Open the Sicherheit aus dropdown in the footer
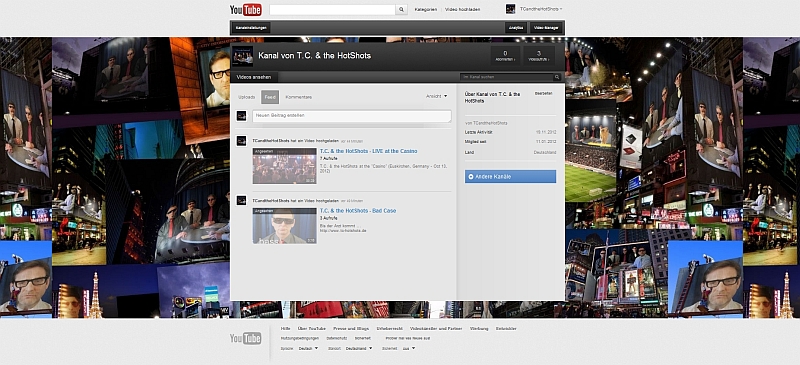This screenshot has width=800, height=365. tap(408, 348)
